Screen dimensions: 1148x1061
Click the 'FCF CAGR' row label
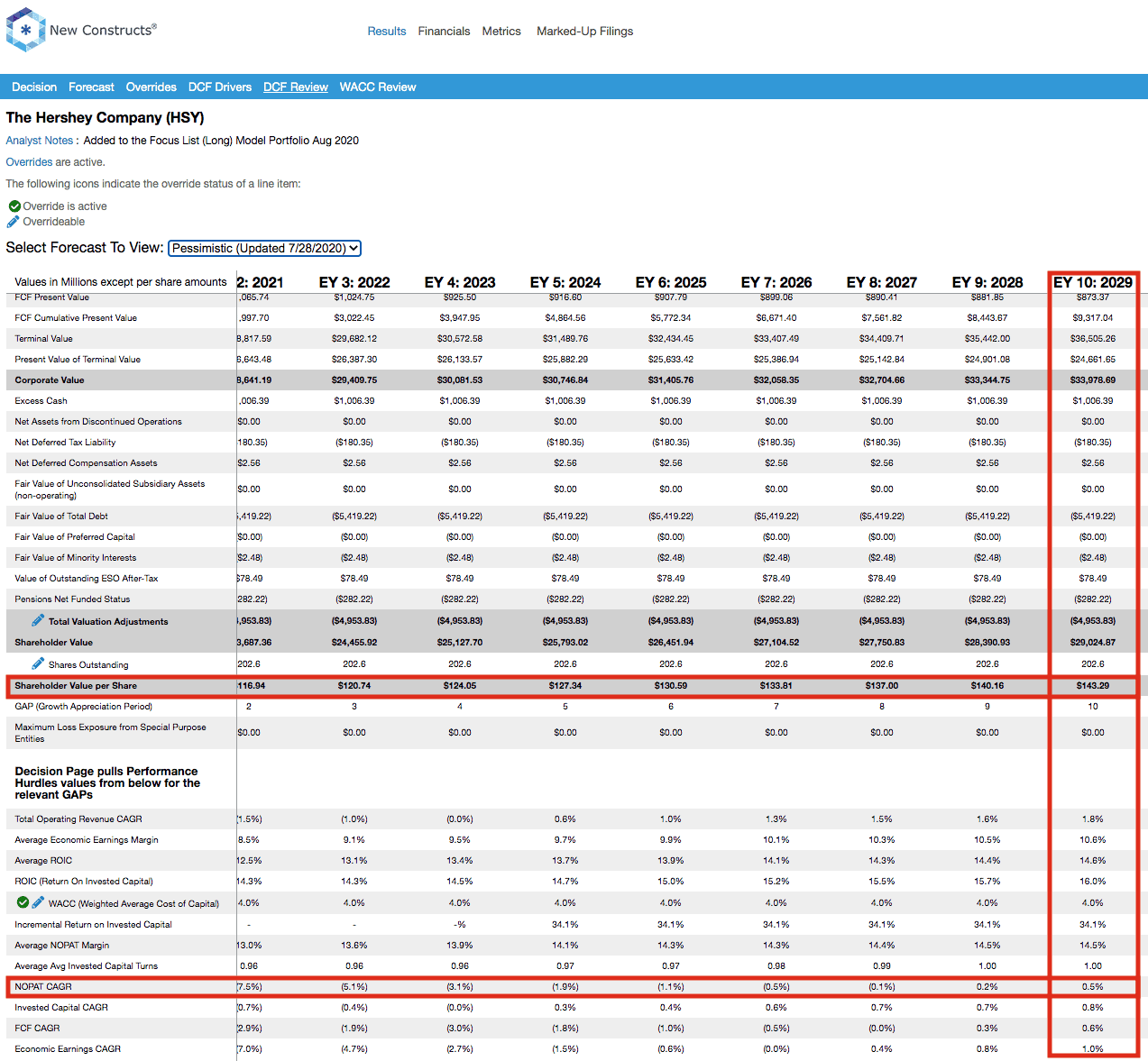(x=37, y=1029)
